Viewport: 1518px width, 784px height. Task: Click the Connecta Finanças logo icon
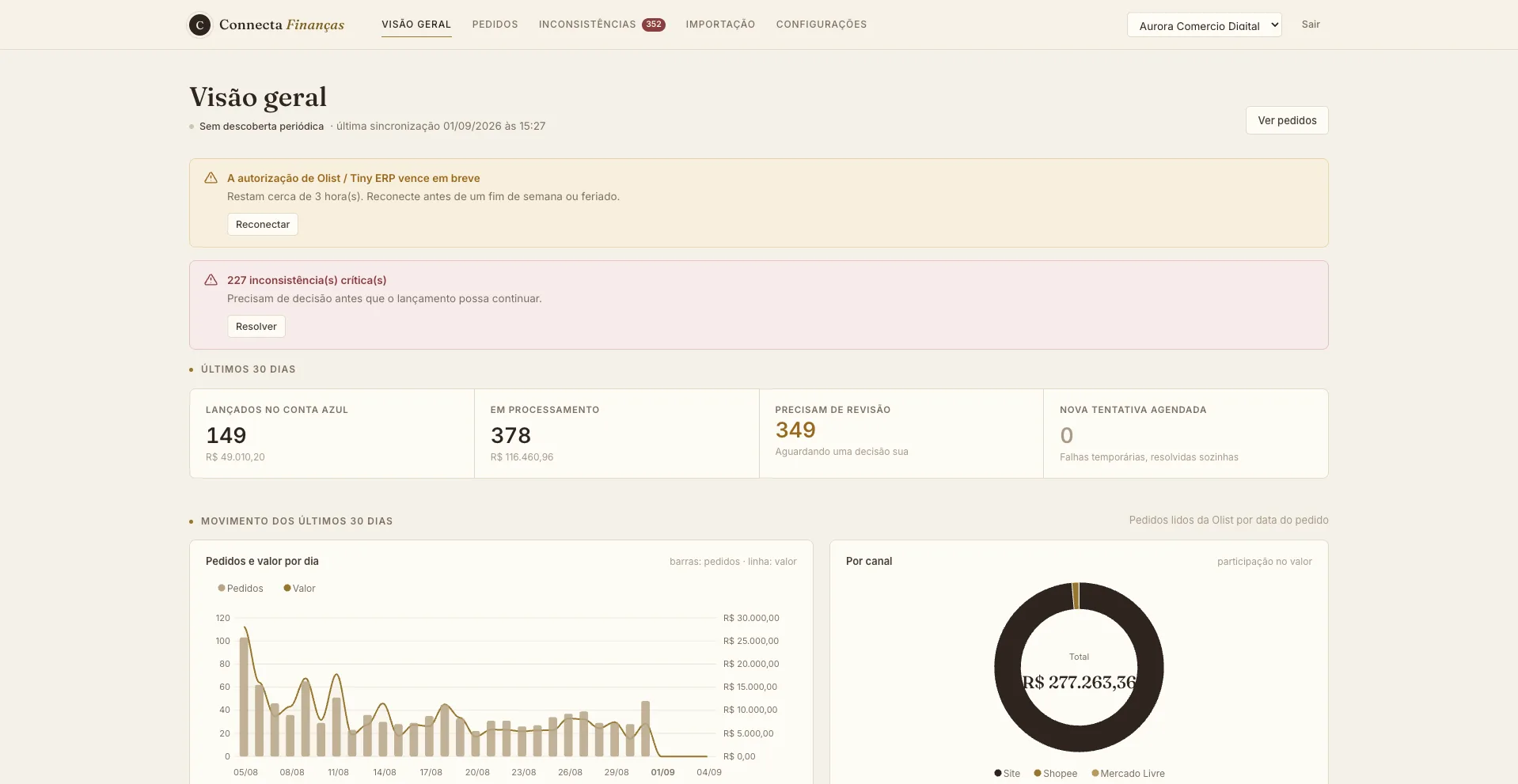point(199,25)
